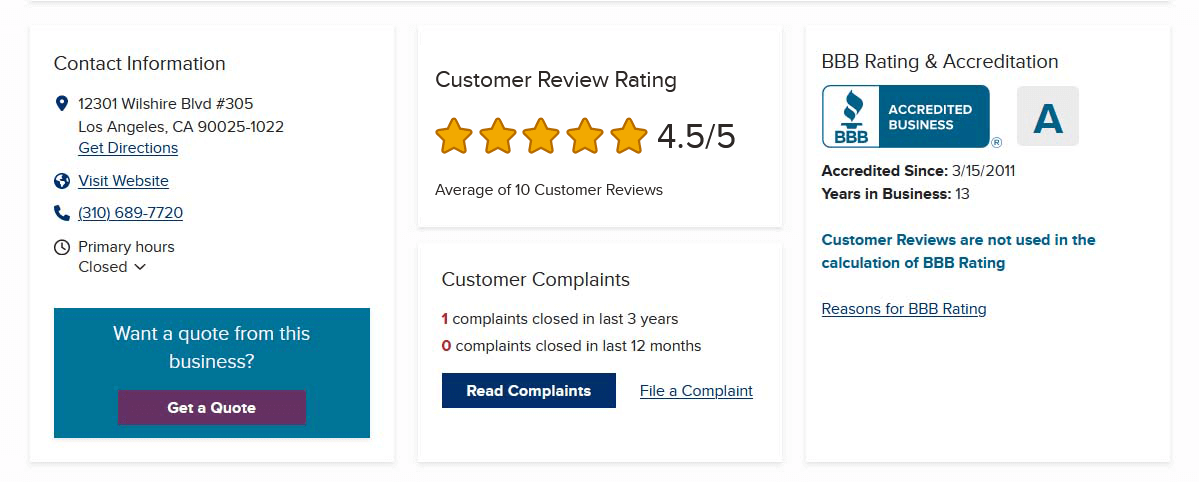Open the File a Complaint link

pos(696,391)
